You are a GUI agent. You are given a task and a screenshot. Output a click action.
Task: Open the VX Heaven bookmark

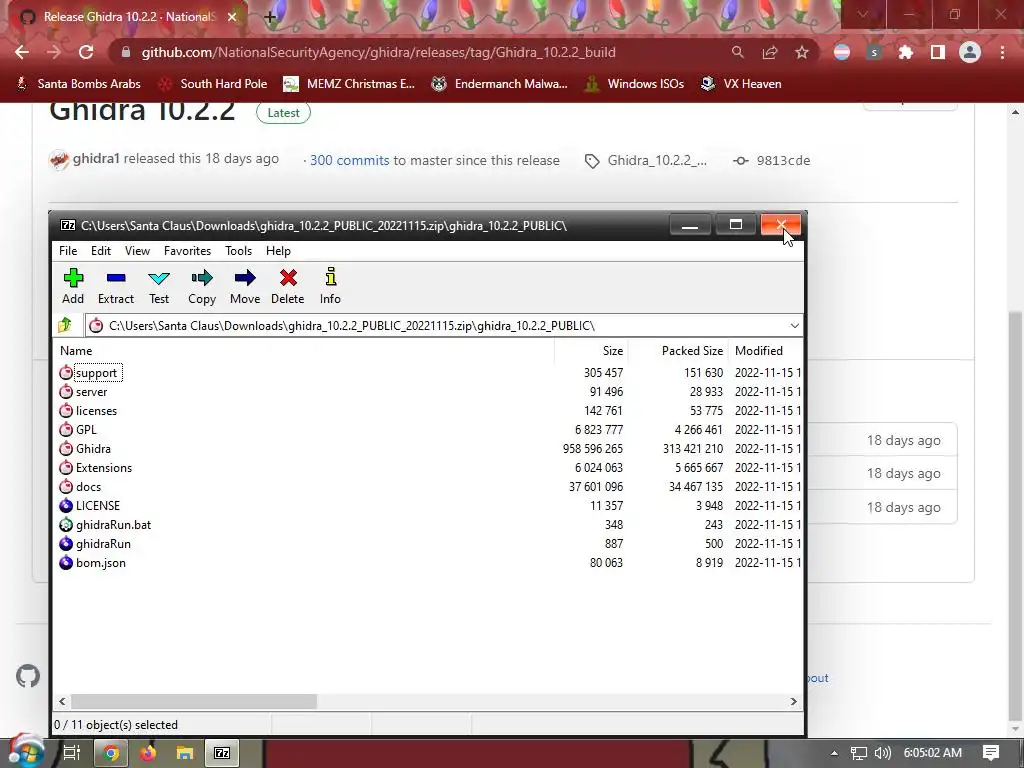[741, 84]
